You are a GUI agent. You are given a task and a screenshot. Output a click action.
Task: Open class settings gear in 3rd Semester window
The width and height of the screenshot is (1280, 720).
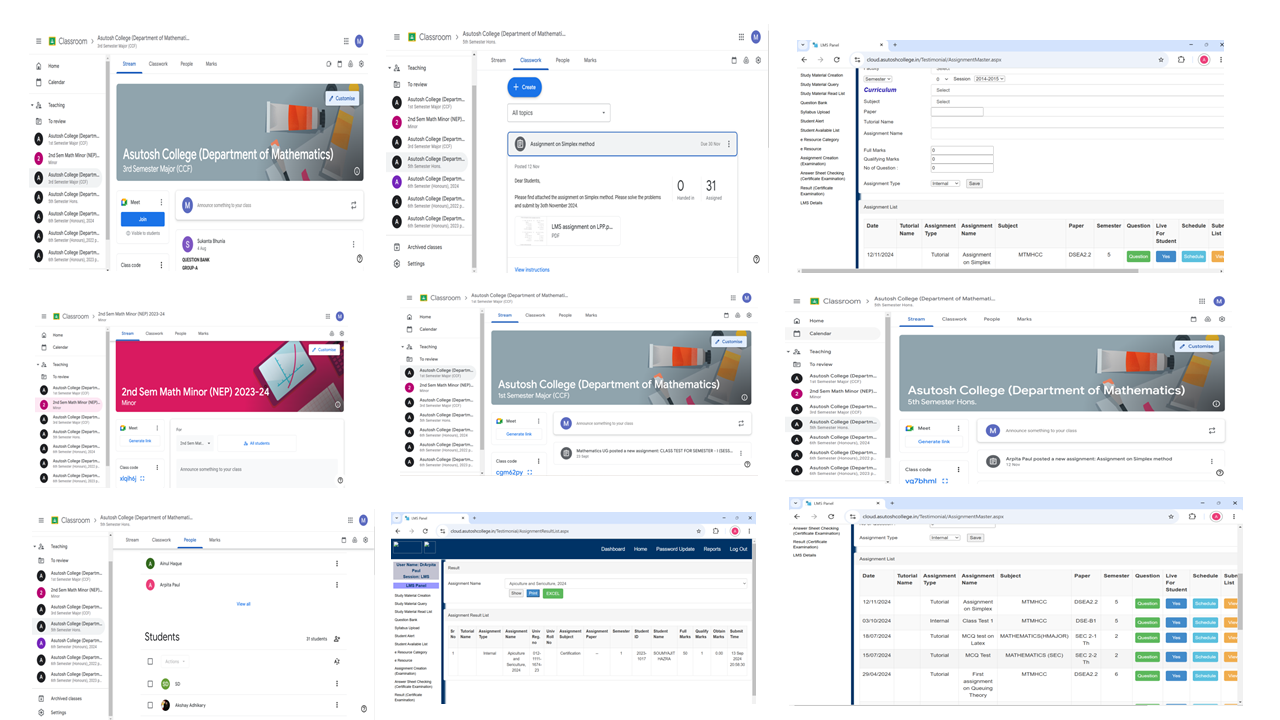(x=361, y=64)
